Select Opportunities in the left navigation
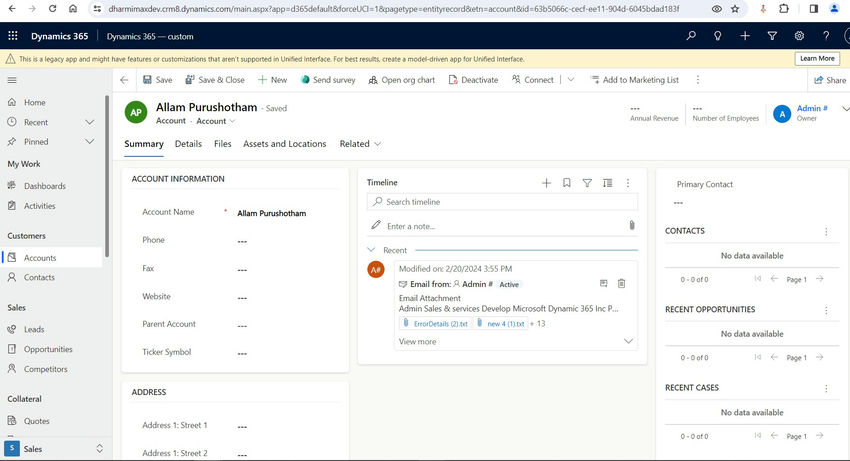 click(48, 349)
